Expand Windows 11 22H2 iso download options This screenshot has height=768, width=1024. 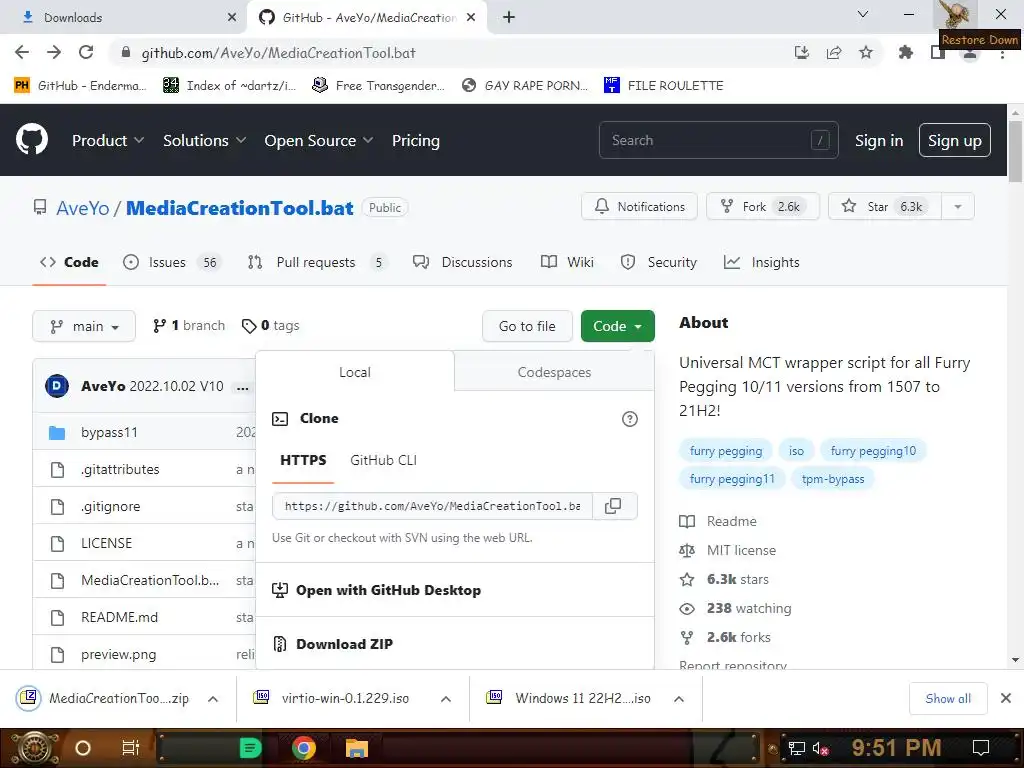click(679, 699)
